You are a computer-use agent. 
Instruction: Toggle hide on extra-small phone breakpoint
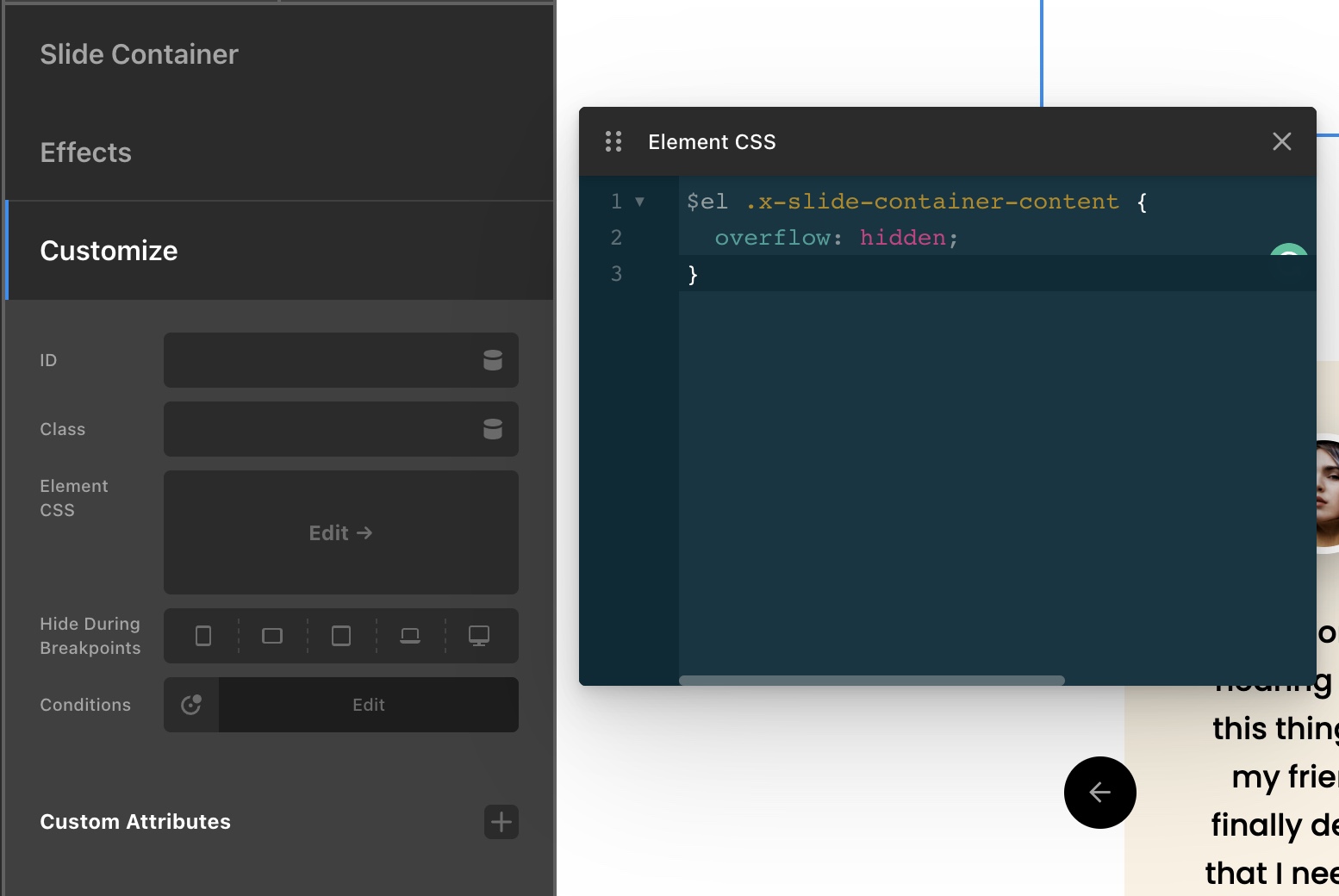coord(203,636)
